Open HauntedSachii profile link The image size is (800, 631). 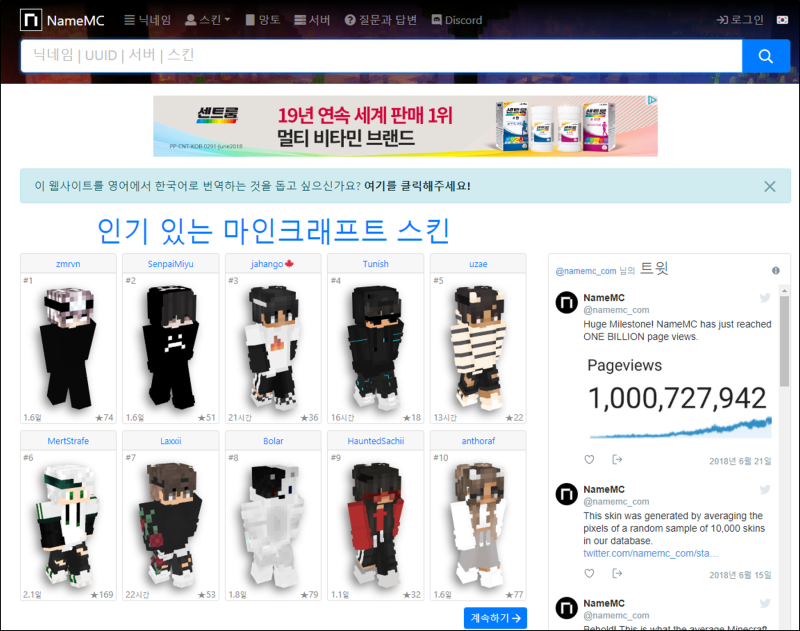(x=376, y=441)
